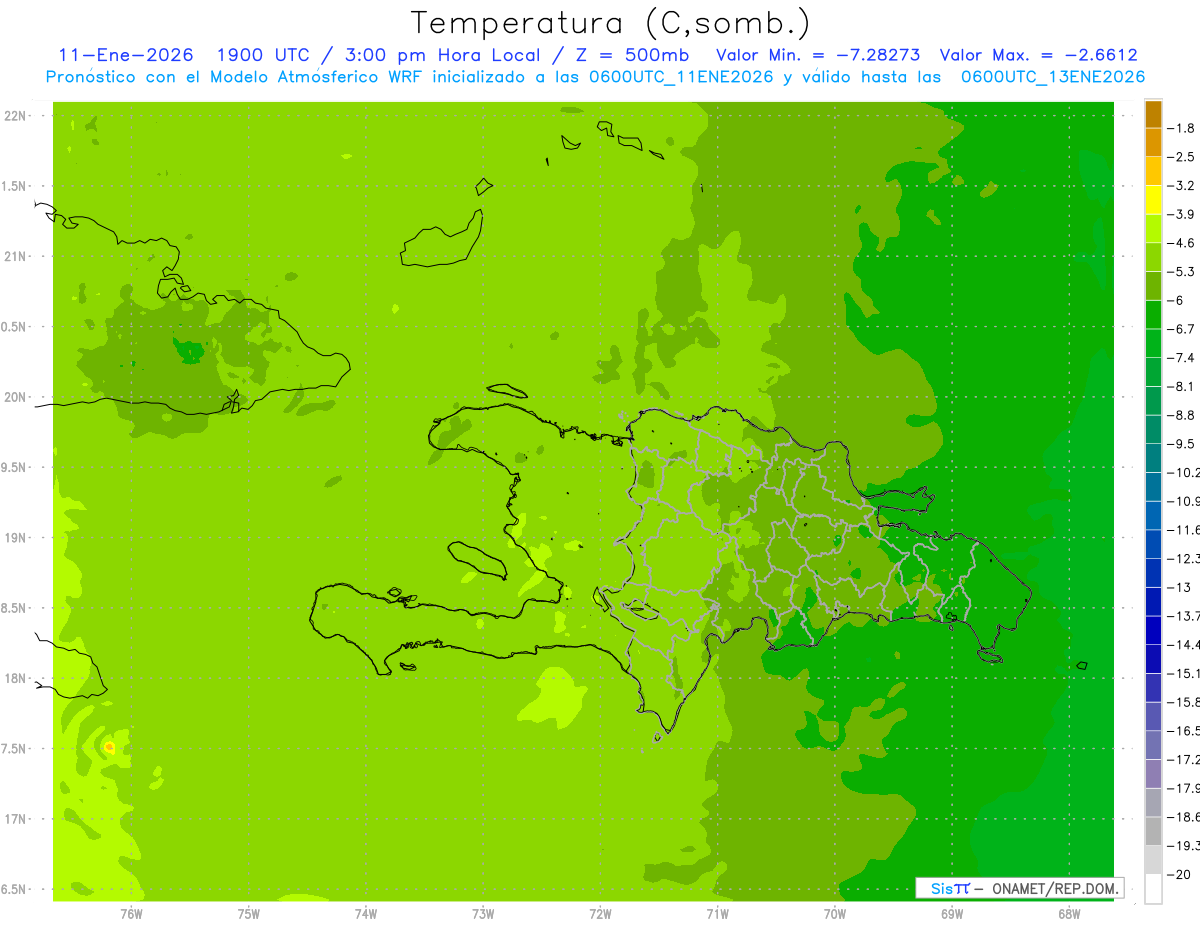Click the "20N" latitude axis label
Viewport: 1200px width, 927px height.
(15, 397)
